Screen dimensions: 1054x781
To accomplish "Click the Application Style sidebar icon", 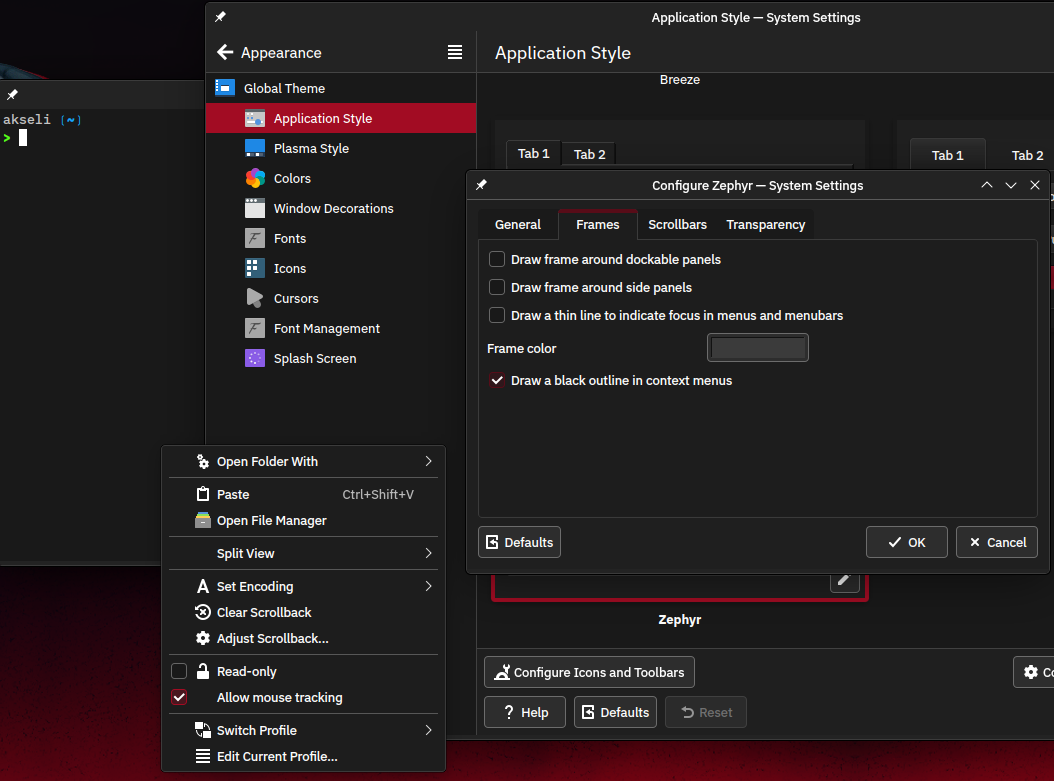I will pyautogui.click(x=255, y=118).
